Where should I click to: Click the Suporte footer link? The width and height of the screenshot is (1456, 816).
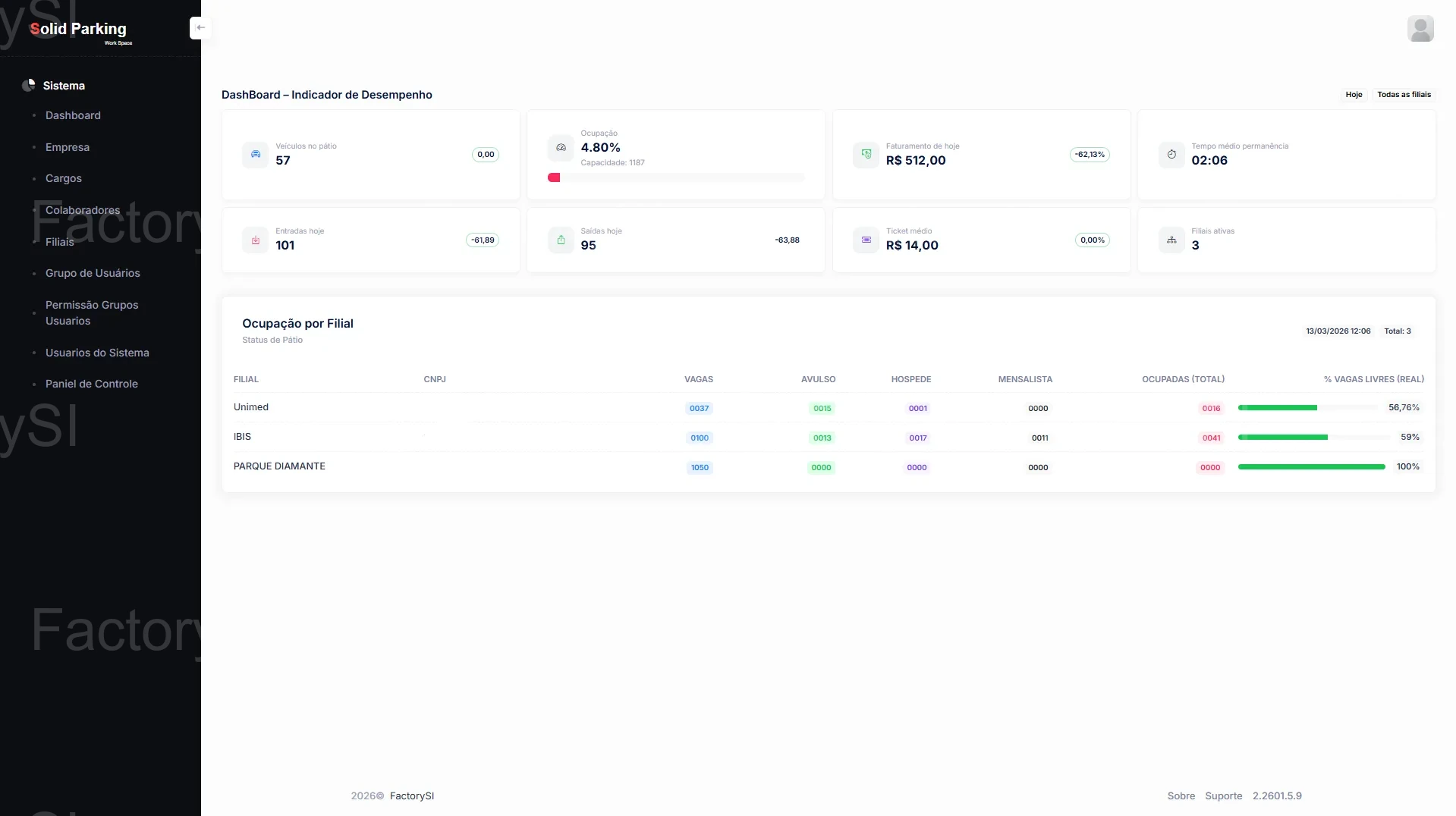coord(1223,796)
